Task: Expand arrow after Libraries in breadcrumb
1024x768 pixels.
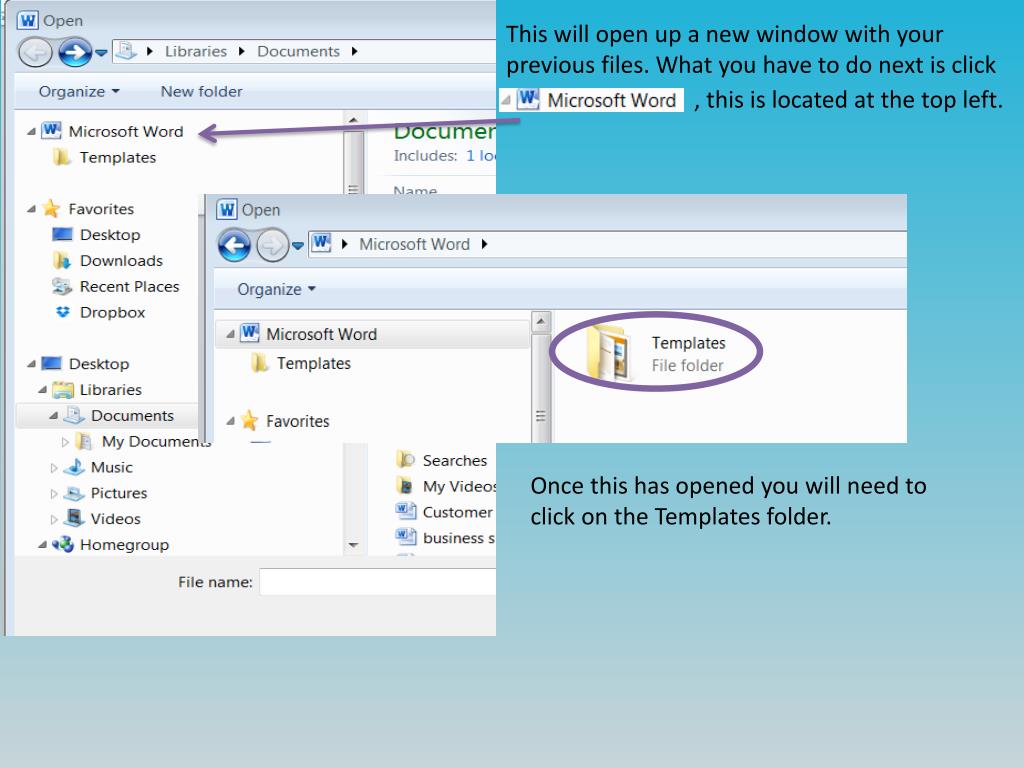Action: coord(242,52)
